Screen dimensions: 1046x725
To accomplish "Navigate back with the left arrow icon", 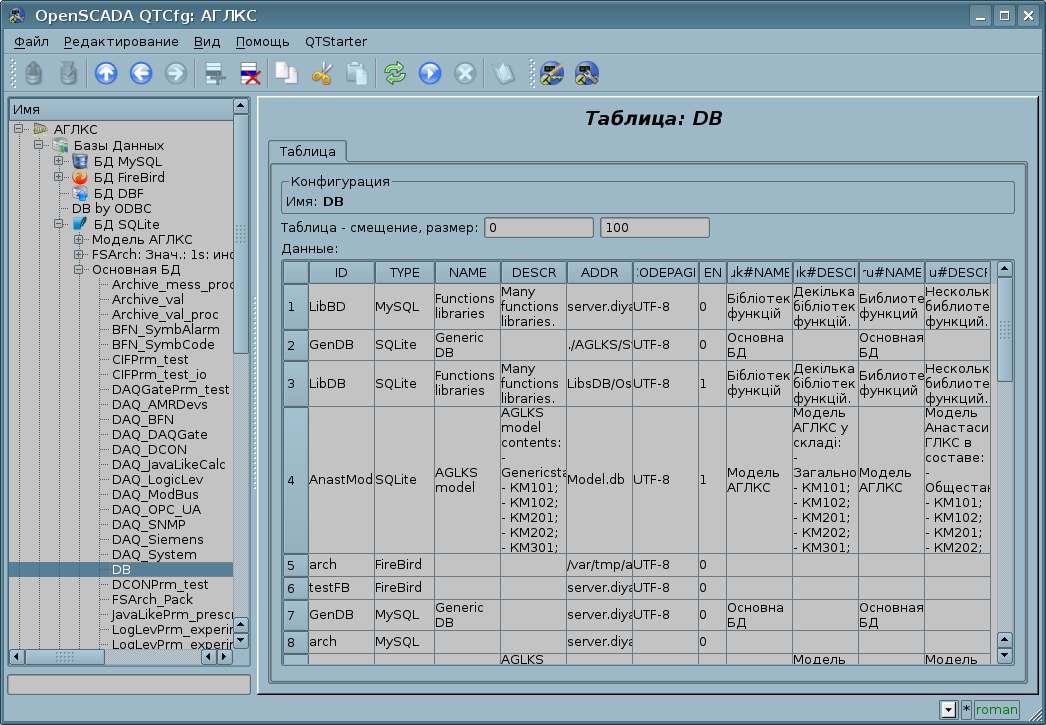I will [141, 73].
